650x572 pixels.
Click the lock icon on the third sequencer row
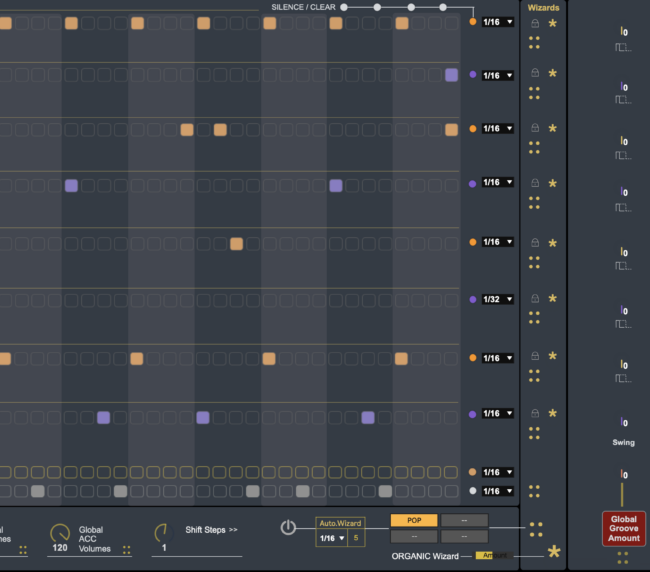click(x=535, y=128)
